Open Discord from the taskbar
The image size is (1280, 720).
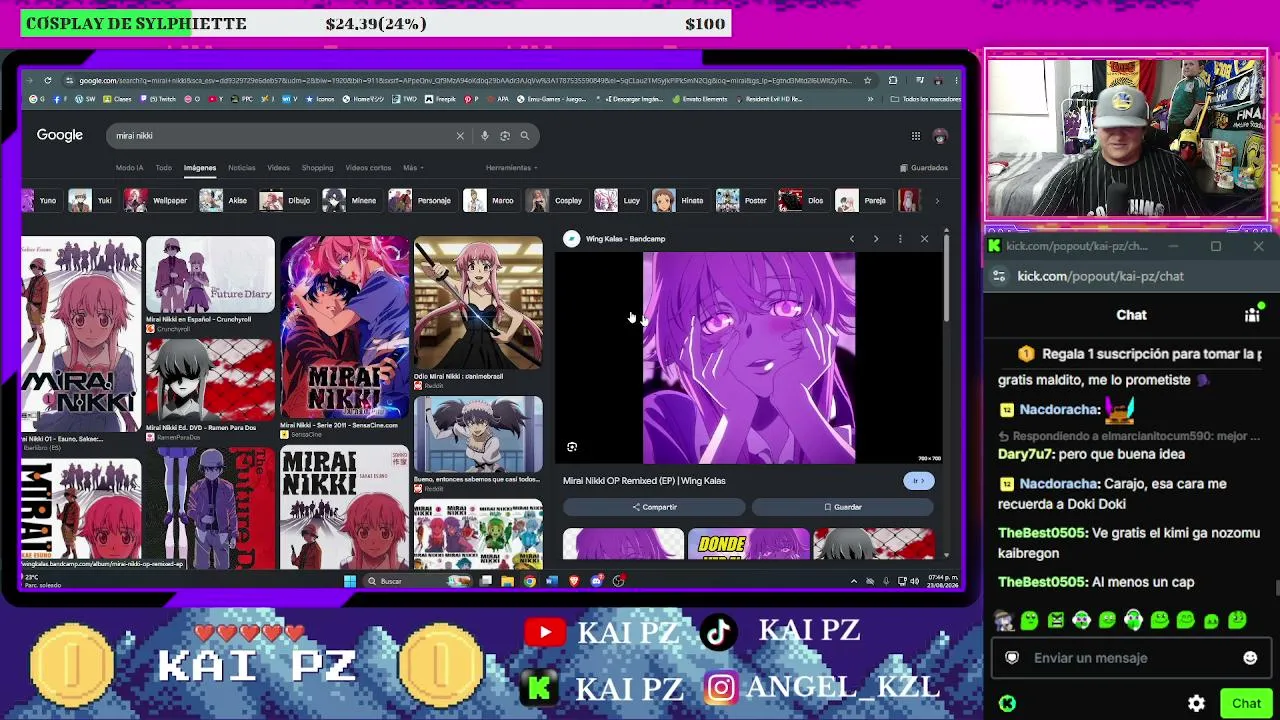(597, 581)
